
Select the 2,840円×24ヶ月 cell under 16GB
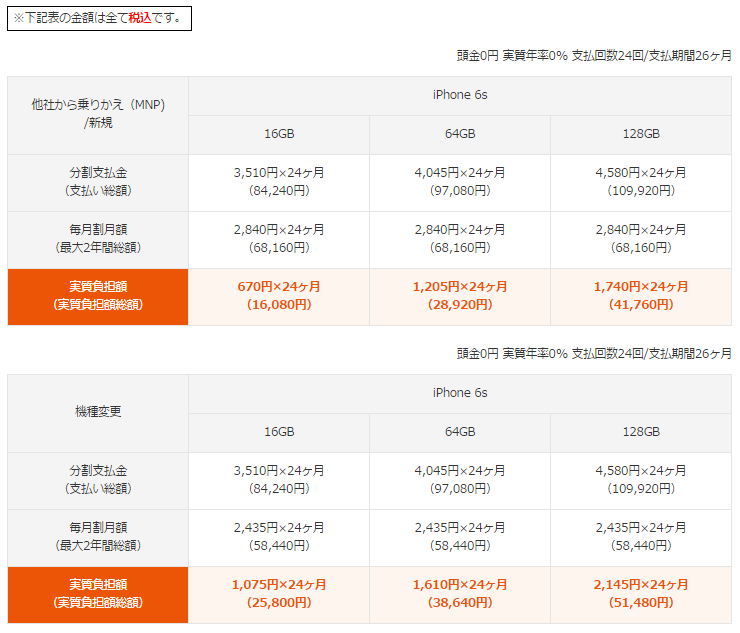point(279,240)
